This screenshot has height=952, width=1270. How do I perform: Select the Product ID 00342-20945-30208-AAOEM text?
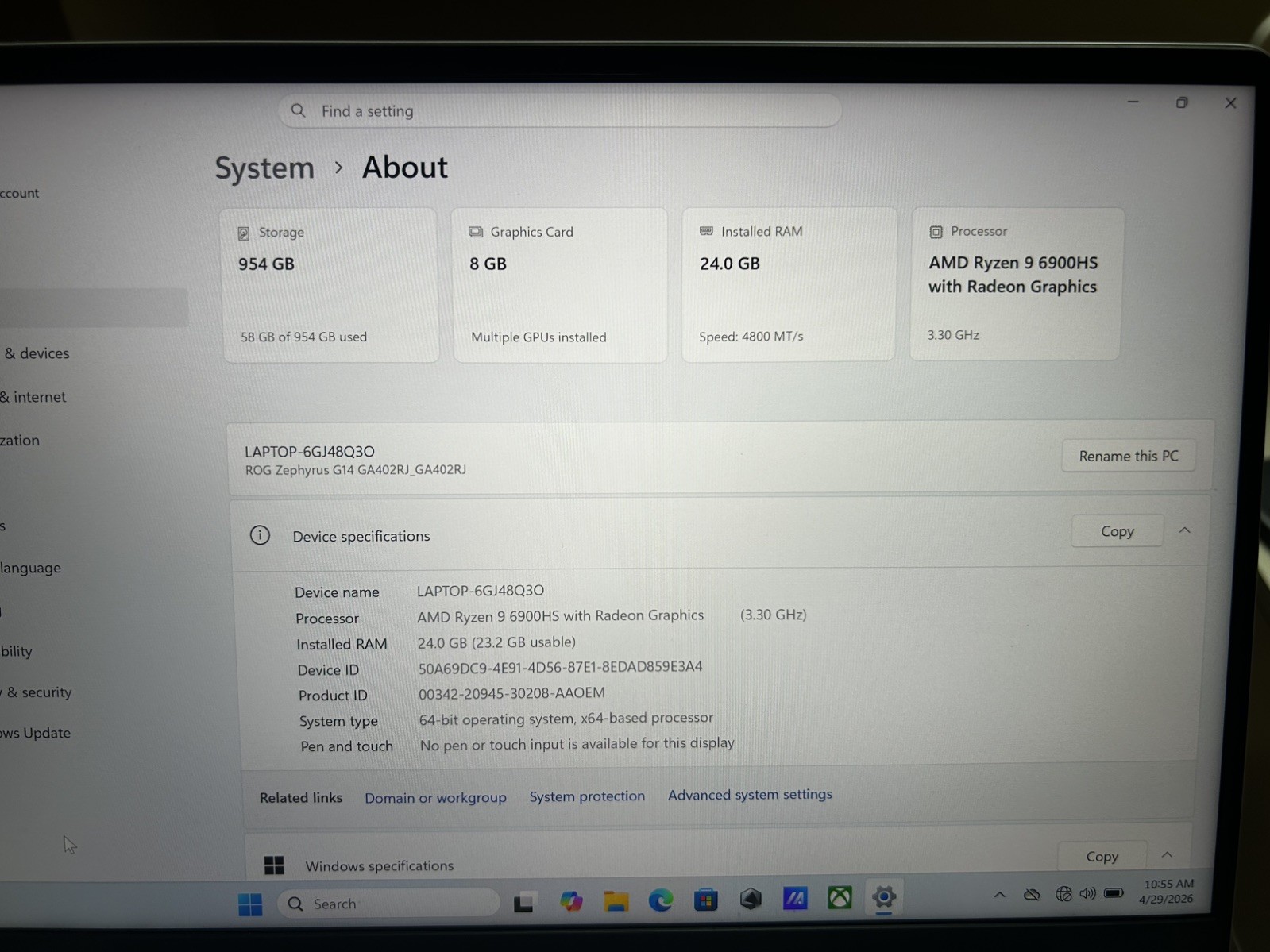click(x=511, y=693)
